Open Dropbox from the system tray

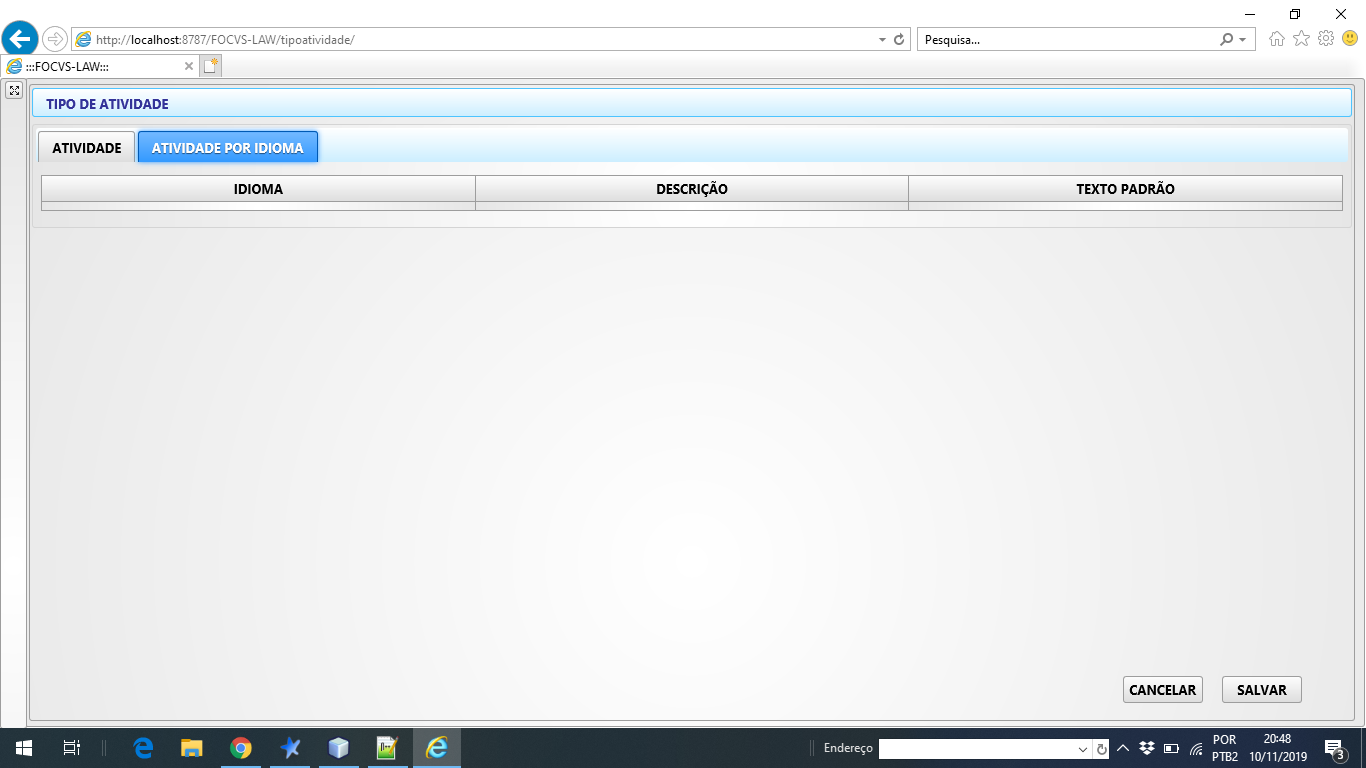pos(1147,748)
